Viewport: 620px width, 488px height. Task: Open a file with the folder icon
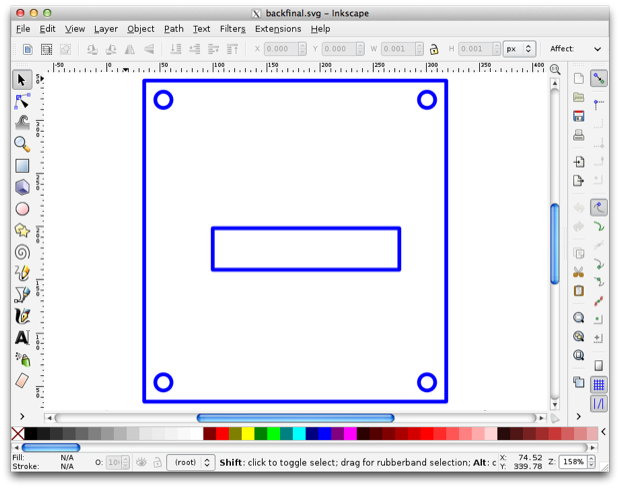[x=578, y=97]
